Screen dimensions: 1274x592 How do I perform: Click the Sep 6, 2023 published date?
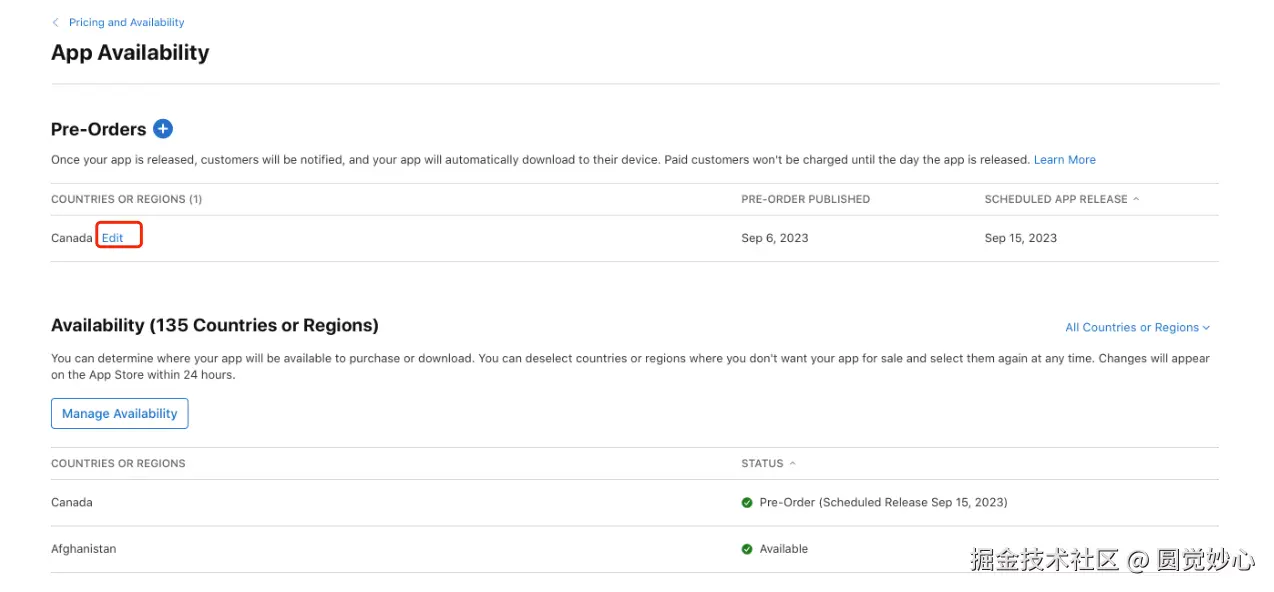click(774, 238)
